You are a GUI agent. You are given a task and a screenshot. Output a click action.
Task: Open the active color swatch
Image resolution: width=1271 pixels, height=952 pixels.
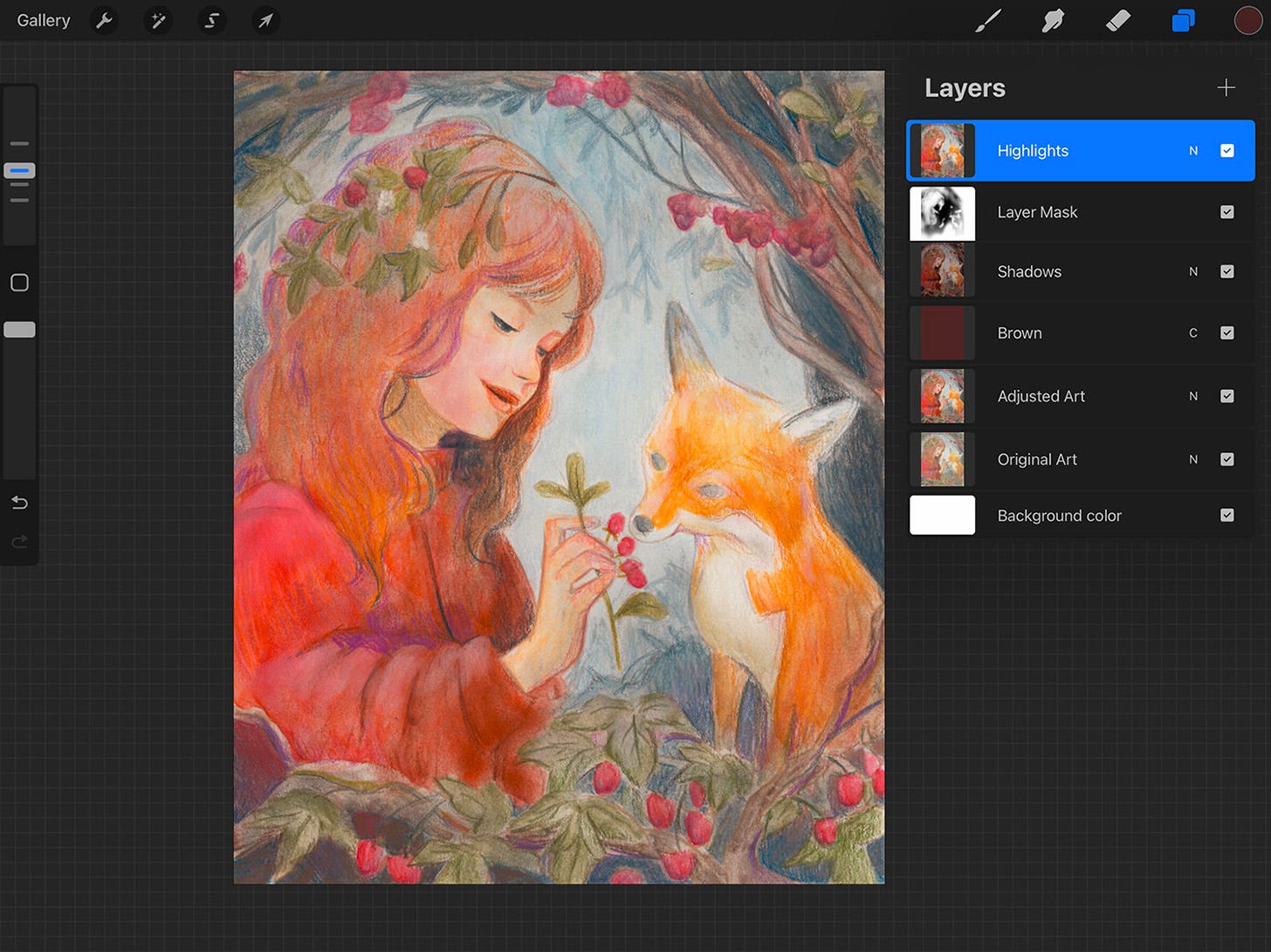click(x=1248, y=20)
